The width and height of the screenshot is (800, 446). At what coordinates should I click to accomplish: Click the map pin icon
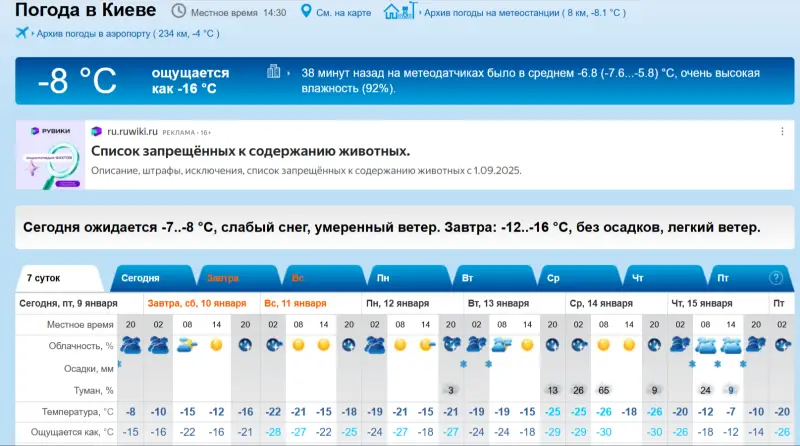pyautogui.click(x=307, y=12)
